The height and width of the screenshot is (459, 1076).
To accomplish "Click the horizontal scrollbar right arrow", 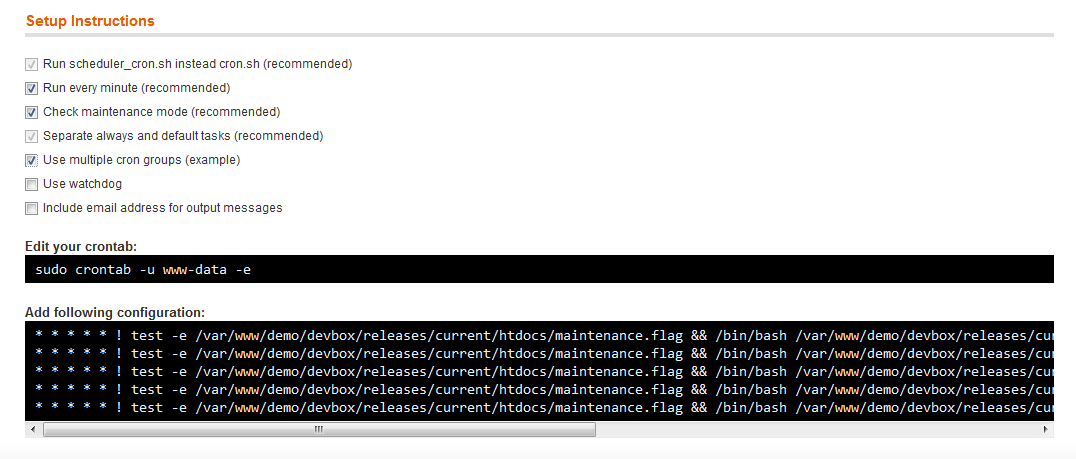I will point(1046,429).
